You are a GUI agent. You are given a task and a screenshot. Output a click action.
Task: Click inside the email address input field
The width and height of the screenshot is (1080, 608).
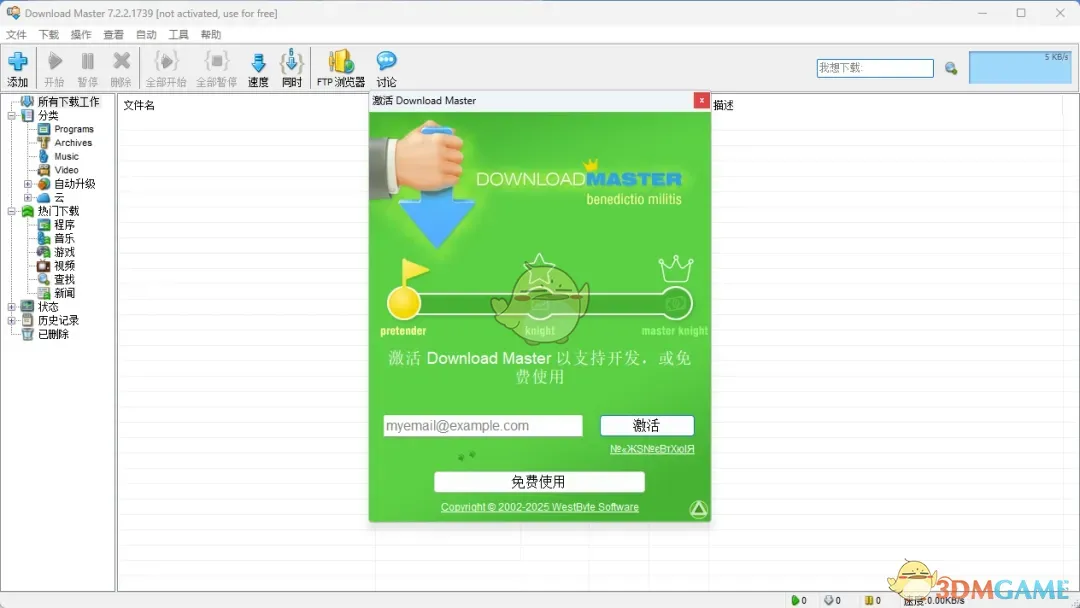coord(482,425)
